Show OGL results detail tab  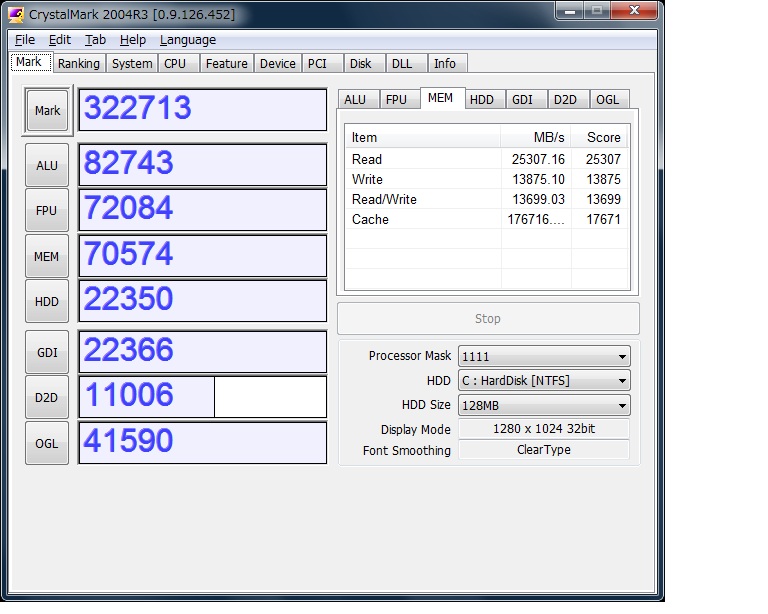(610, 99)
